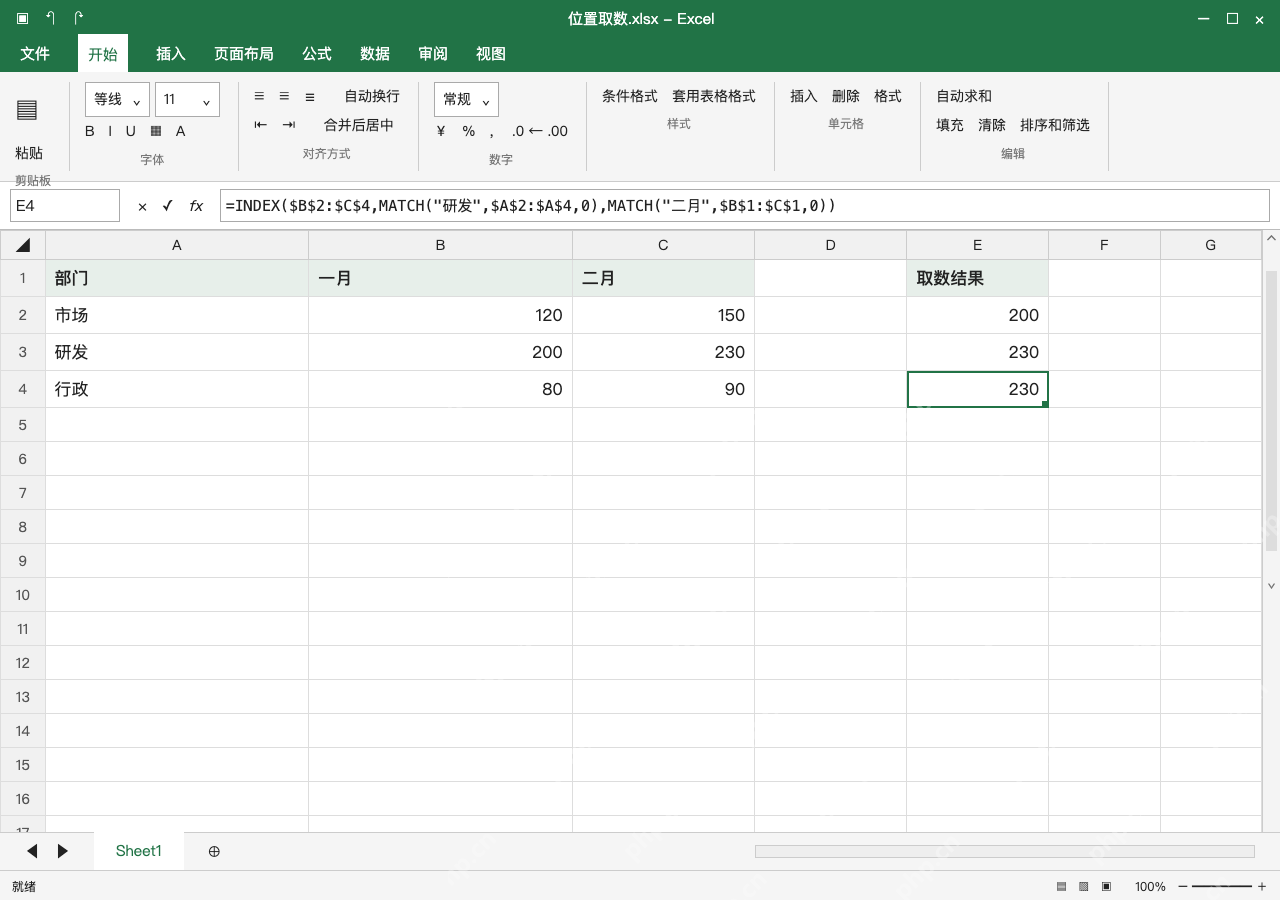Redo the action in title bar
1280x900 pixels.
(x=79, y=18)
